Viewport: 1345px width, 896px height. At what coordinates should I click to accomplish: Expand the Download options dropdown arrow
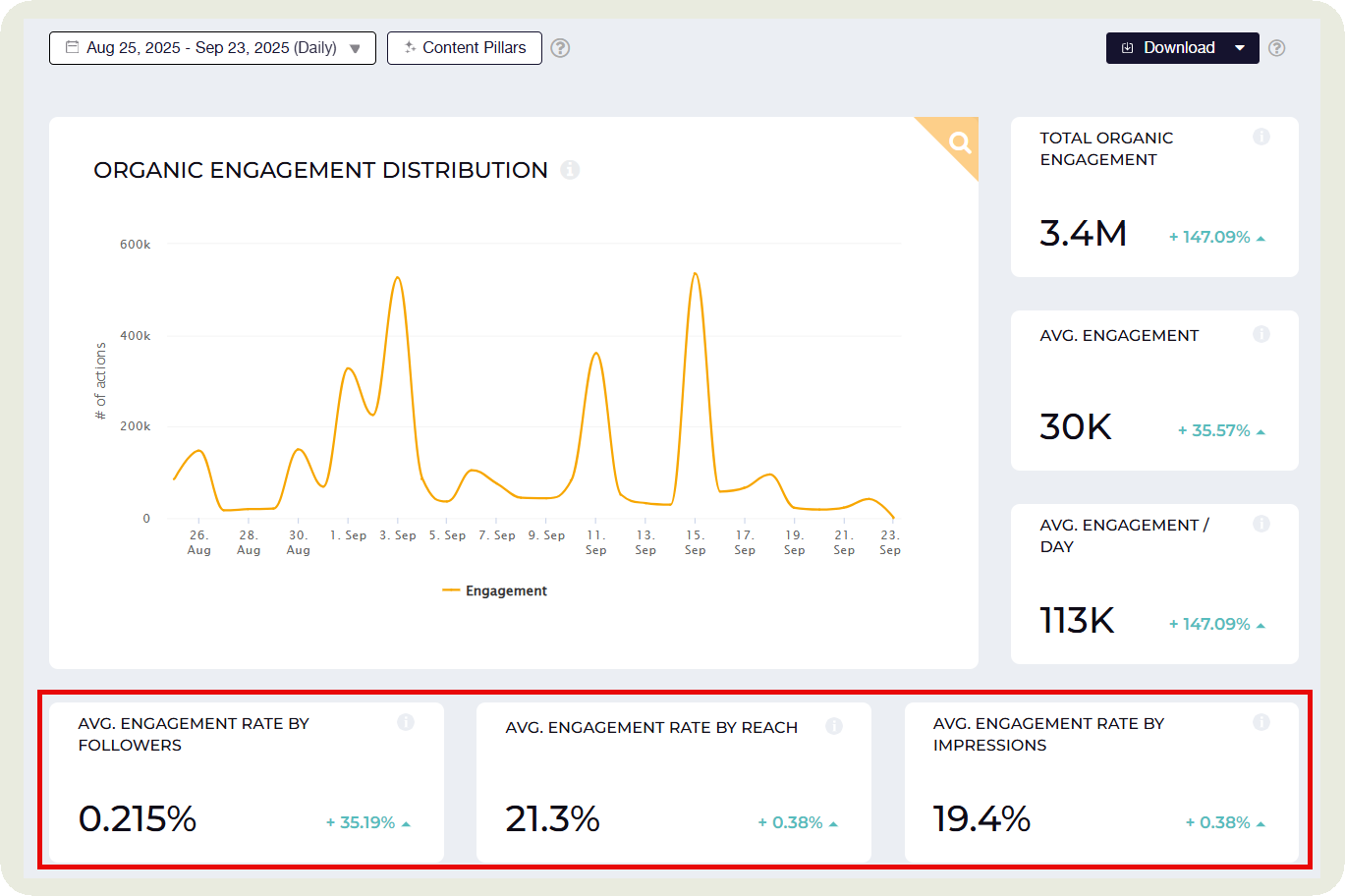click(x=1240, y=47)
